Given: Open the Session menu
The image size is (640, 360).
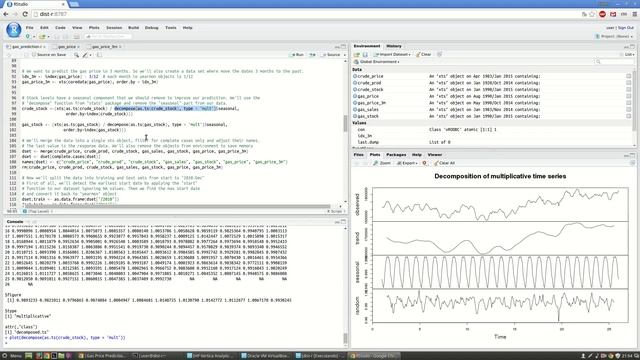Looking at the screenshot, I should (114, 28).
